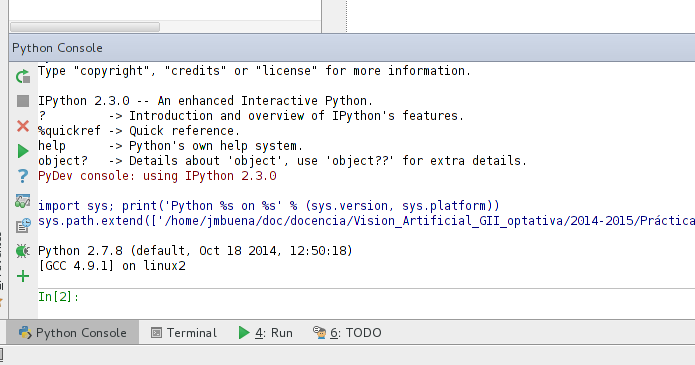
Task: Click '? -> Introduction and overview' line
Action: (251, 116)
